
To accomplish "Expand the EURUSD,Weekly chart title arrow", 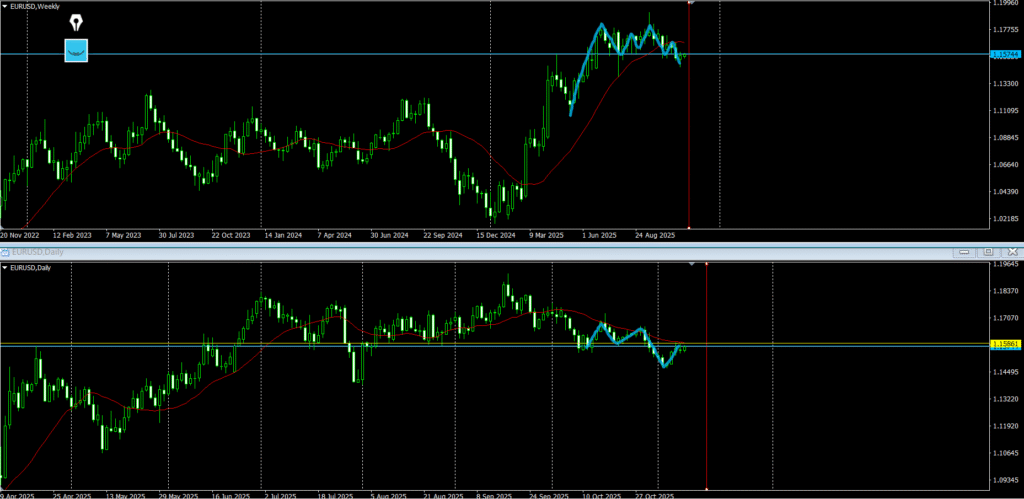I will click(5, 6).
